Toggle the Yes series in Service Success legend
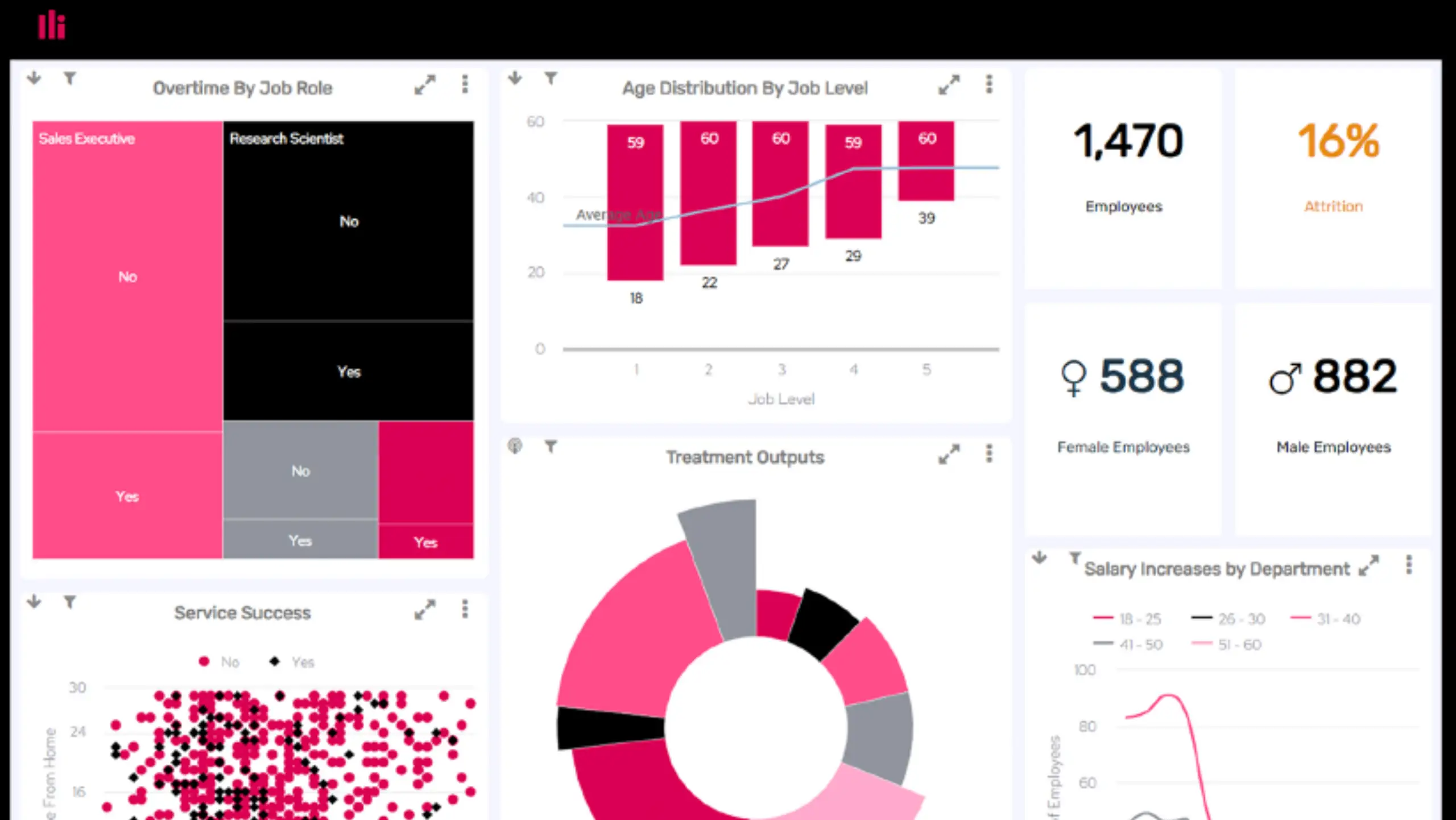 click(292, 662)
